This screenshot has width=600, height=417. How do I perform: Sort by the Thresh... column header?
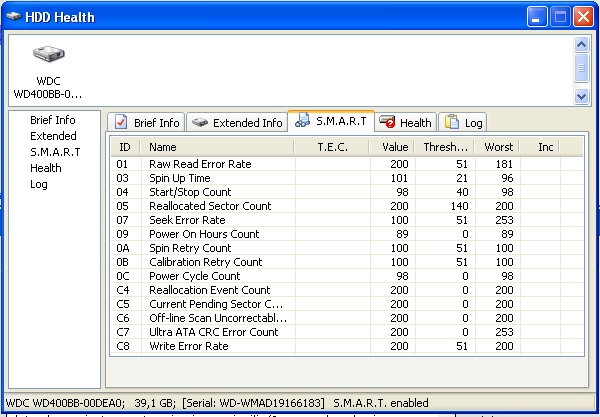click(445, 147)
